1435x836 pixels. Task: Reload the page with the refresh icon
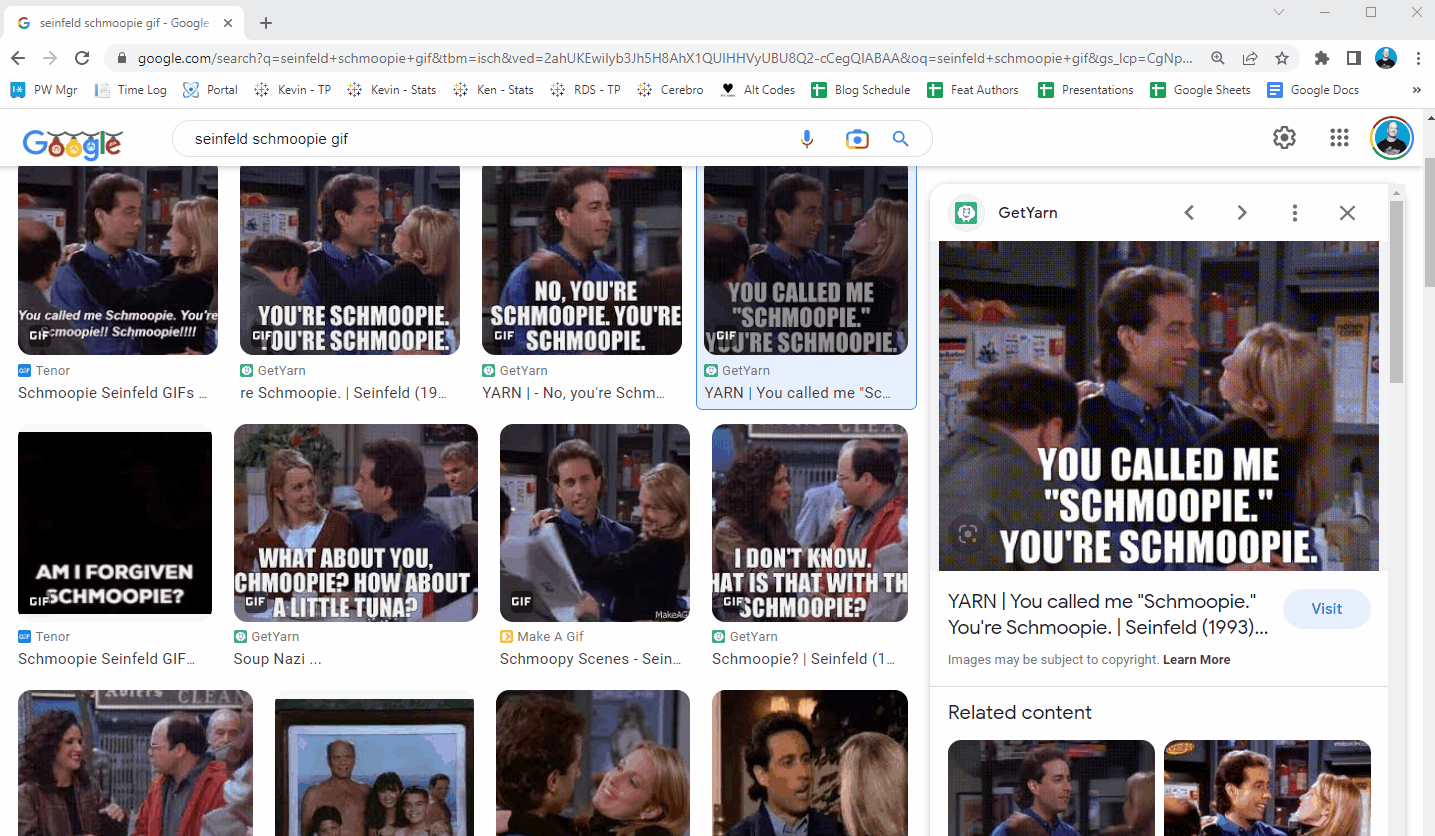[x=82, y=58]
